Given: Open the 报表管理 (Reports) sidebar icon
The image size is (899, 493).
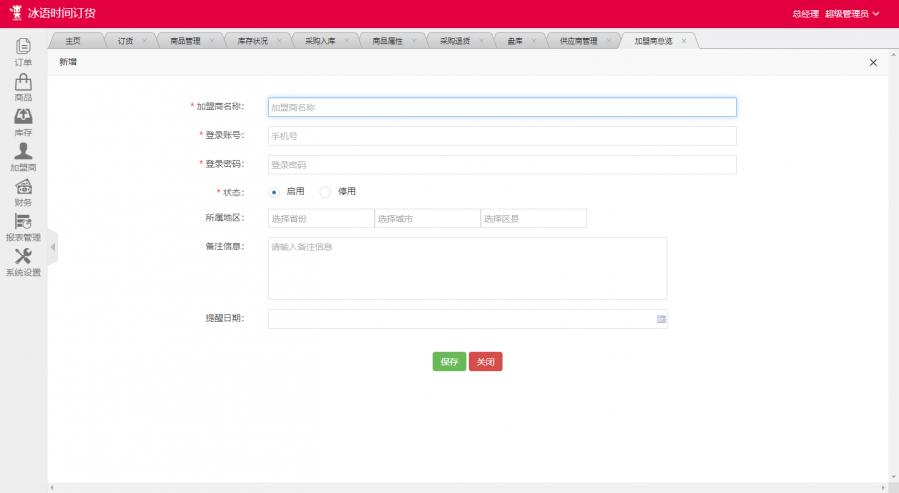Looking at the screenshot, I should coord(23,223).
